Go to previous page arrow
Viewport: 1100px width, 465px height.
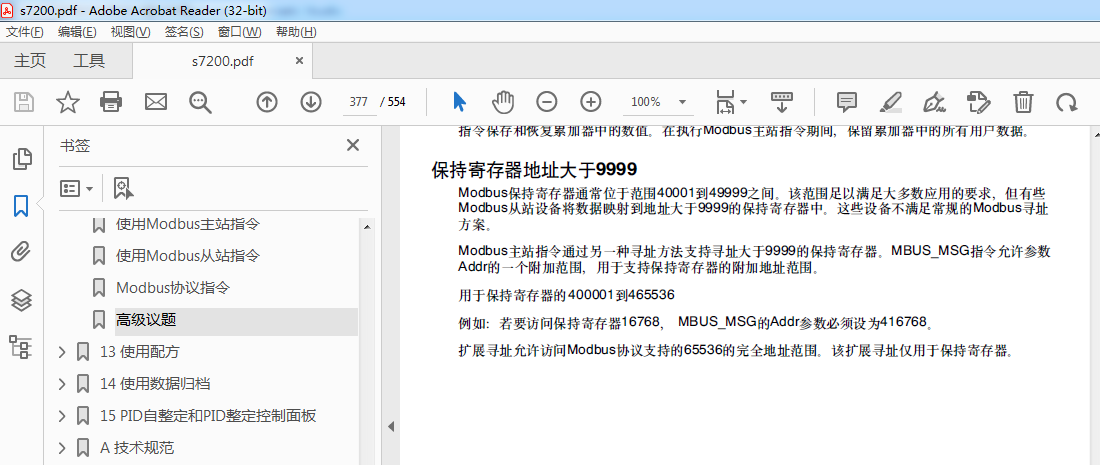[267, 102]
